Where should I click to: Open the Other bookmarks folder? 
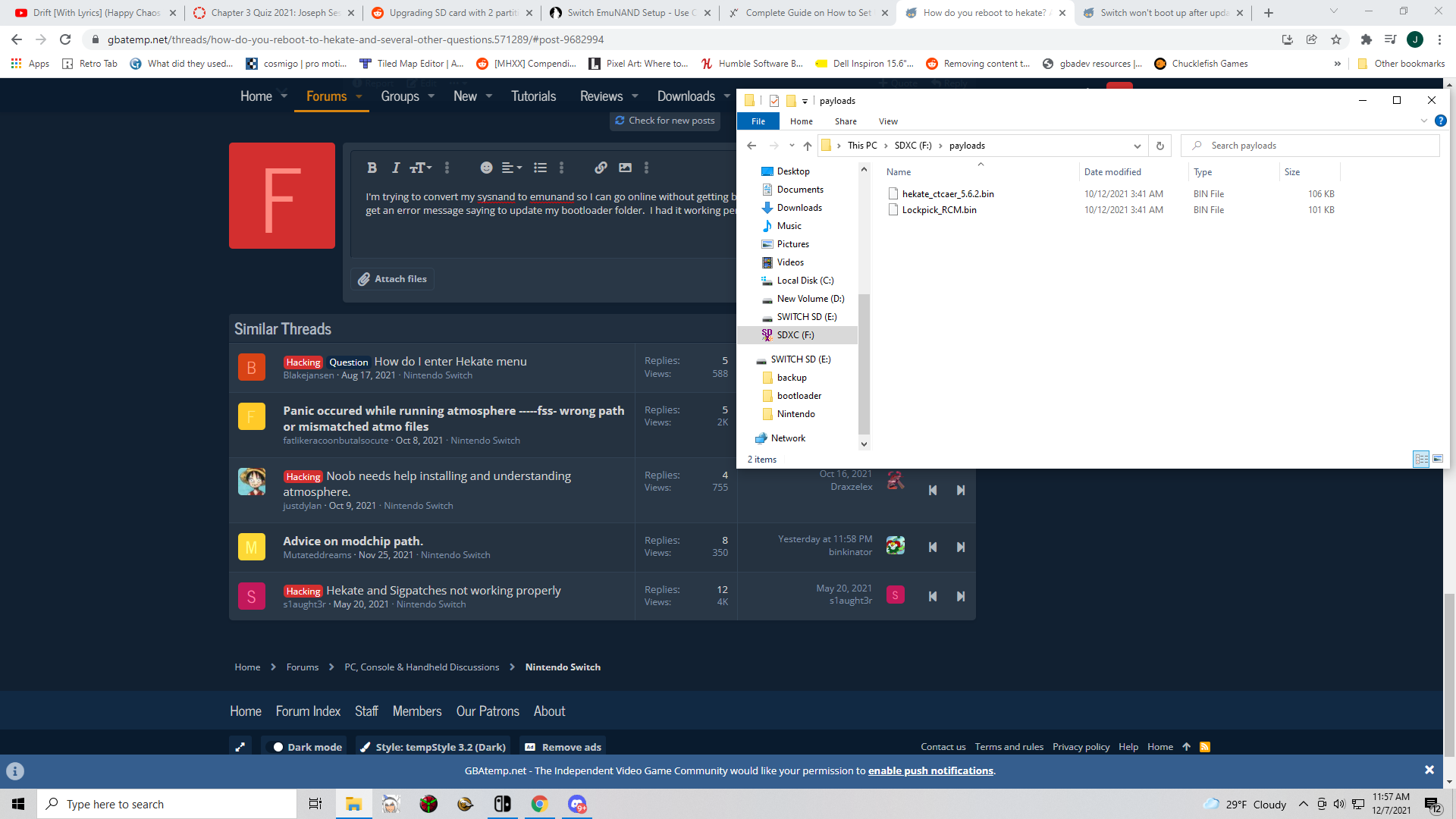pos(1401,64)
